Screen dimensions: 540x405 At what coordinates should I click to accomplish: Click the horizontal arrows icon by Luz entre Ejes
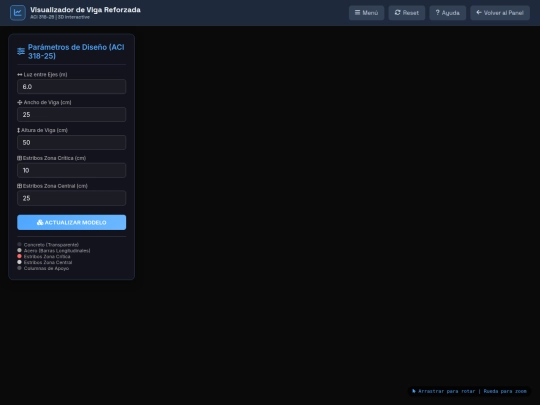(20, 74)
